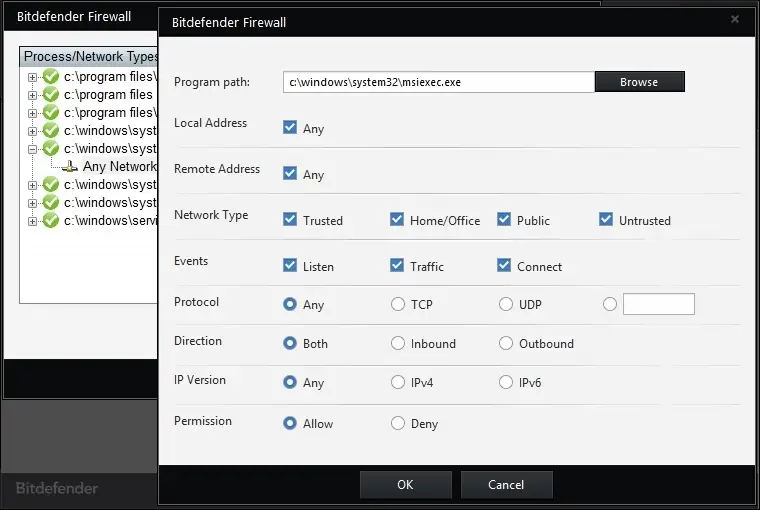This screenshot has height=510, width=760.
Task: Collapse the expanded c:\windows\syst rule in background window
Action: tap(32, 149)
